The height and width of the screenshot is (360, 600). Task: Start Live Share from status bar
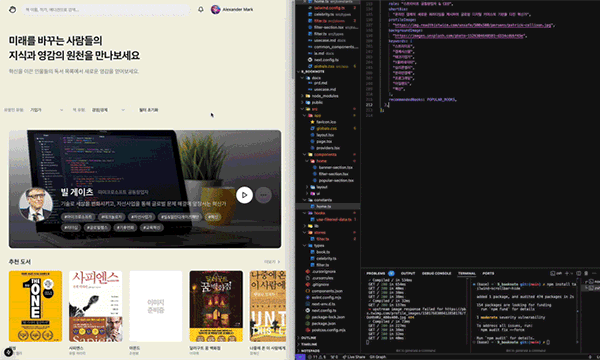click(354, 357)
